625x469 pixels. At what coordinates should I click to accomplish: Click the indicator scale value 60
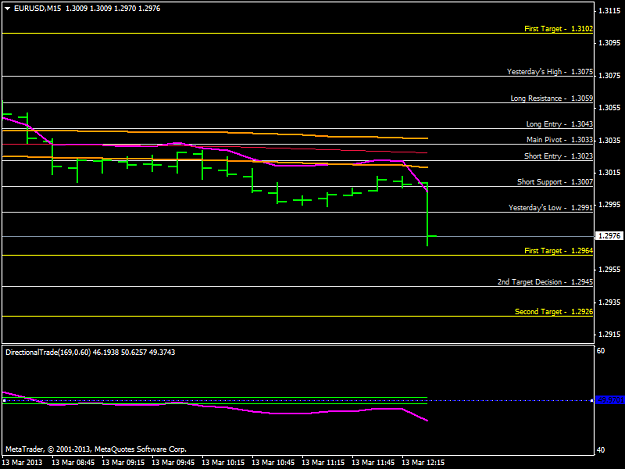point(601,351)
